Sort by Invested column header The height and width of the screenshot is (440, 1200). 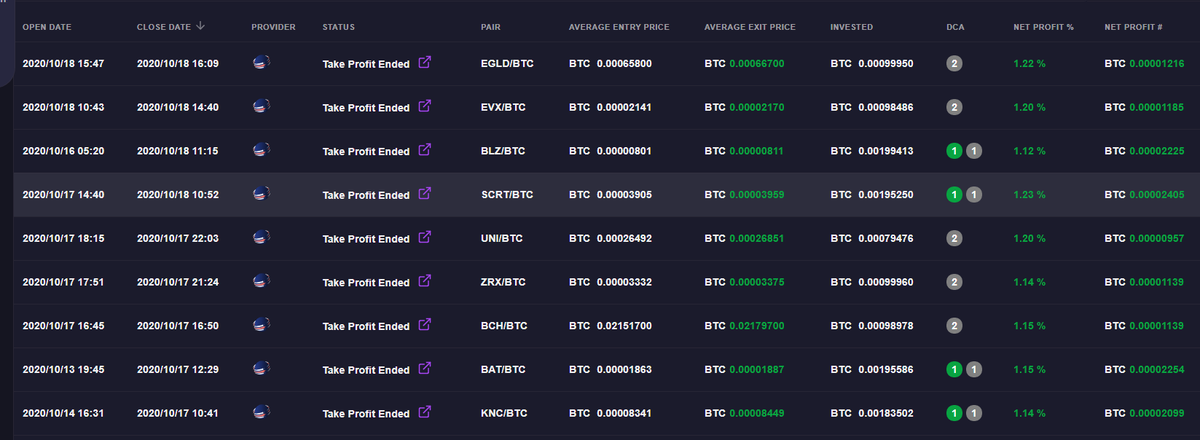[852, 26]
